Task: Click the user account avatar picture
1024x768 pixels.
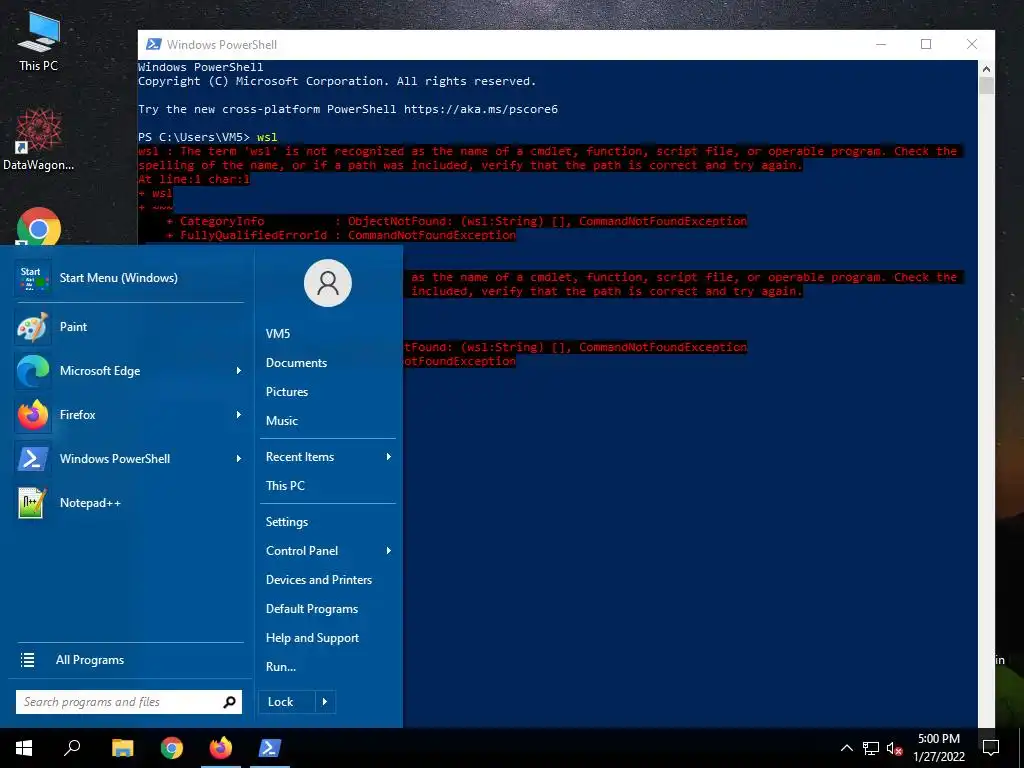Action: (x=328, y=283)
